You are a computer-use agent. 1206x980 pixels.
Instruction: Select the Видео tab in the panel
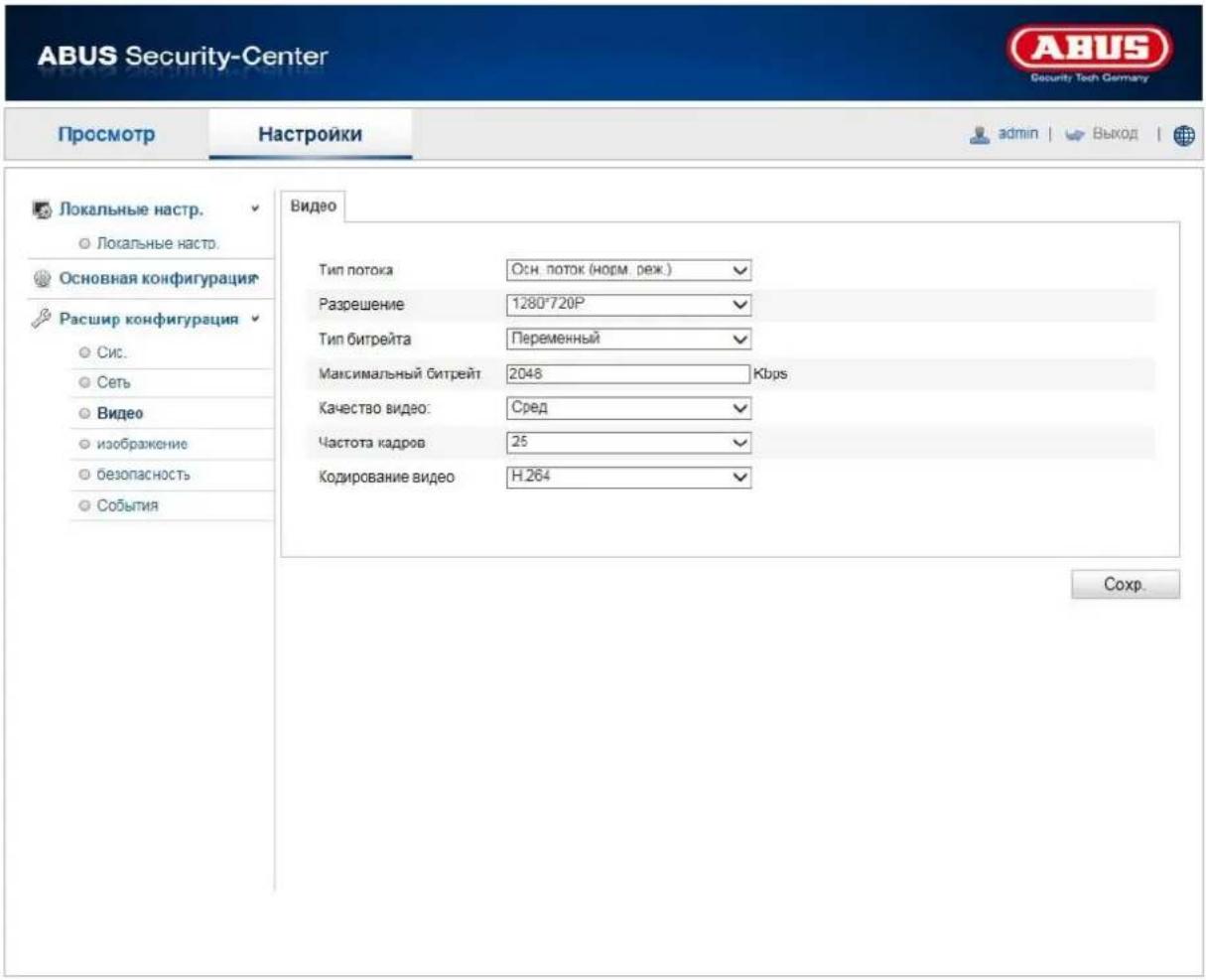coord(313,206)
